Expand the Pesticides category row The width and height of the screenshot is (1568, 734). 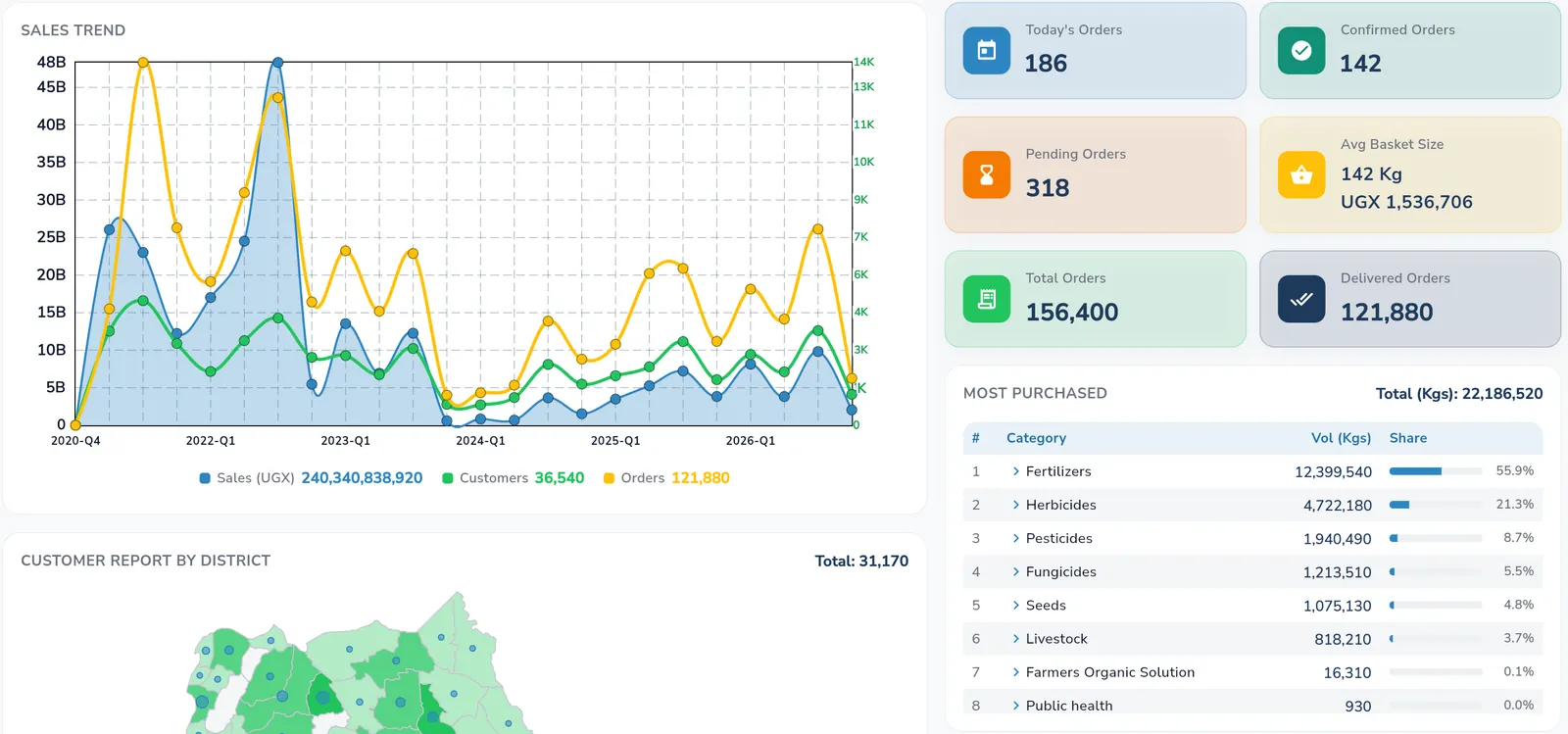click(x=1015, y=538)
